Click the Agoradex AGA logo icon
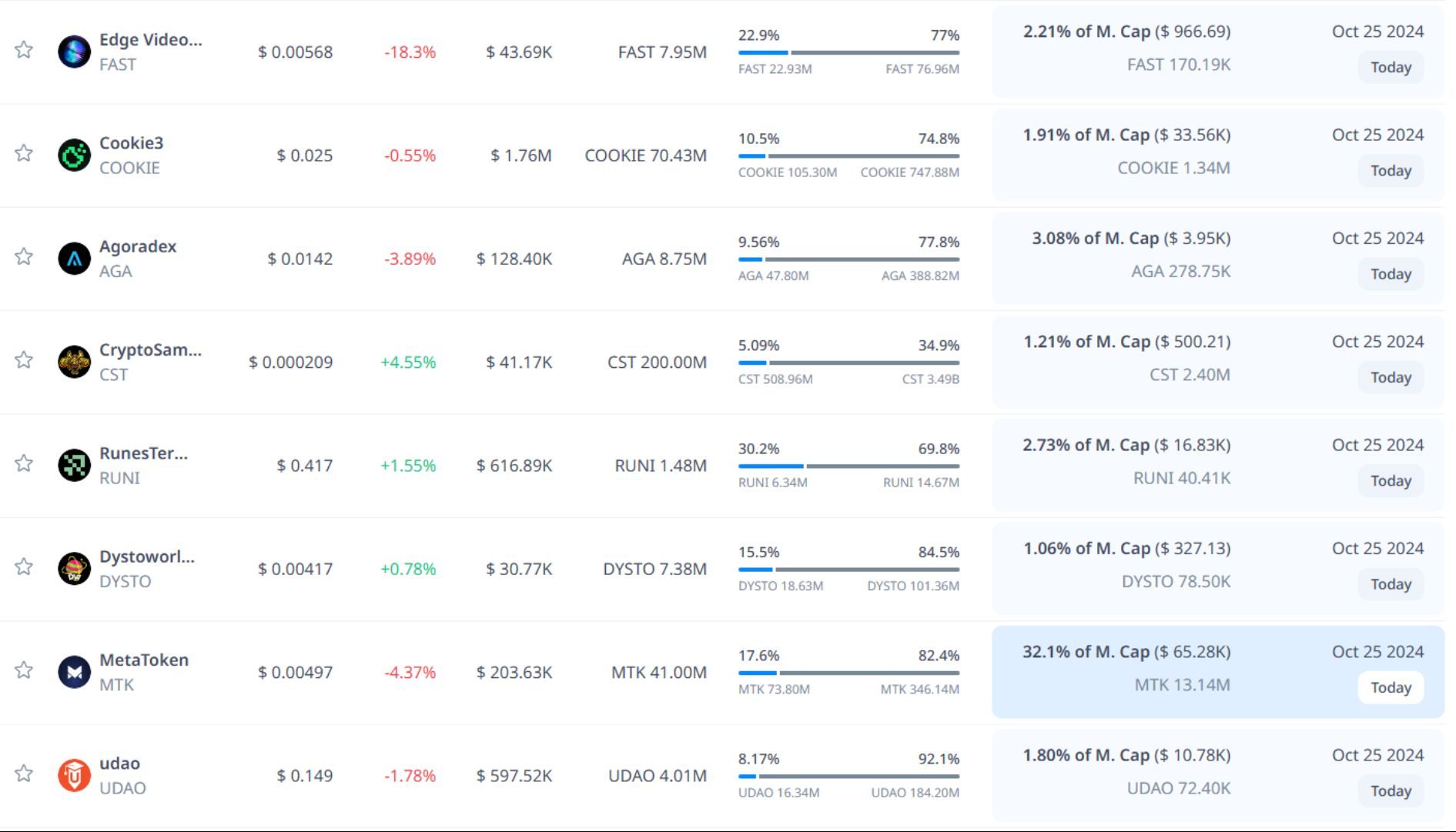 pyautogui.click(x=74, y=259)
